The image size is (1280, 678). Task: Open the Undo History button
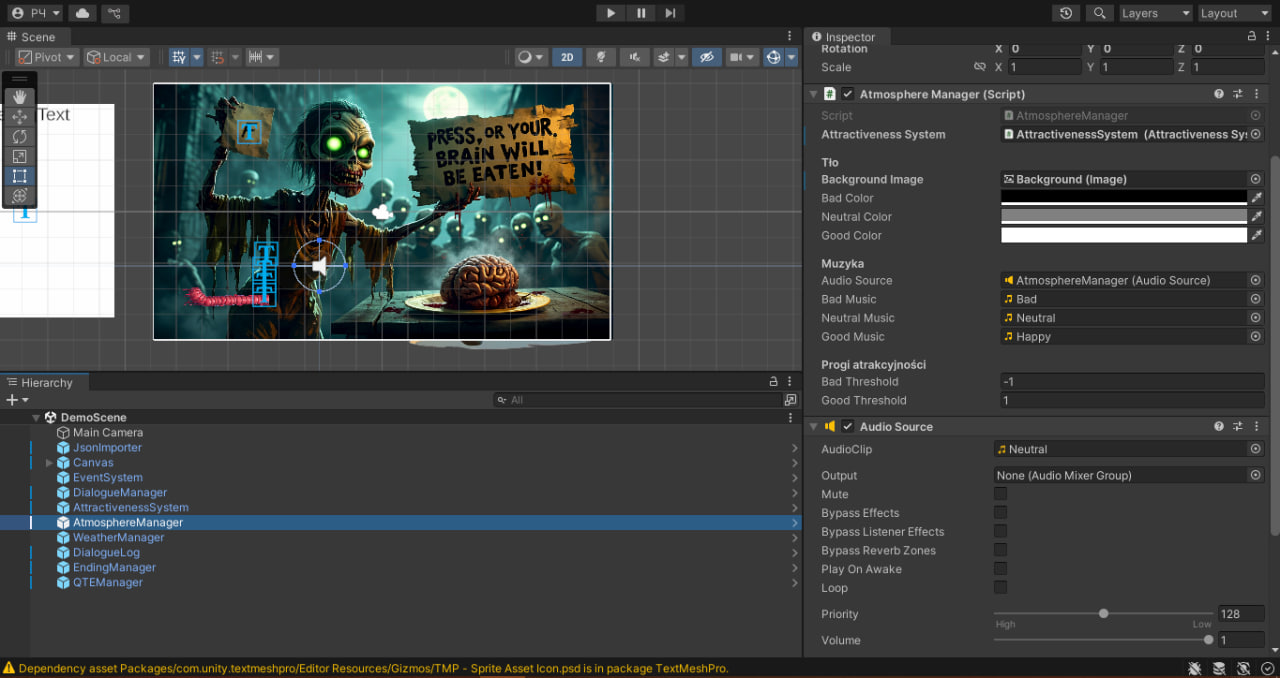1066,13
